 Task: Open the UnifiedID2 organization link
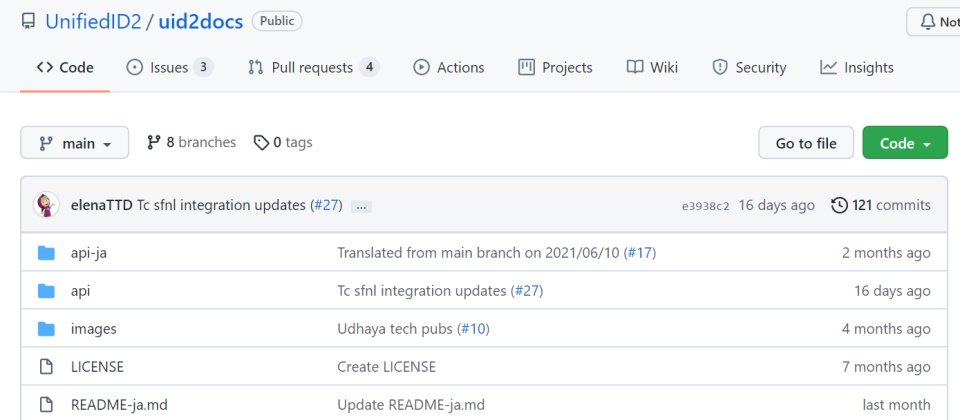(93, 21)
